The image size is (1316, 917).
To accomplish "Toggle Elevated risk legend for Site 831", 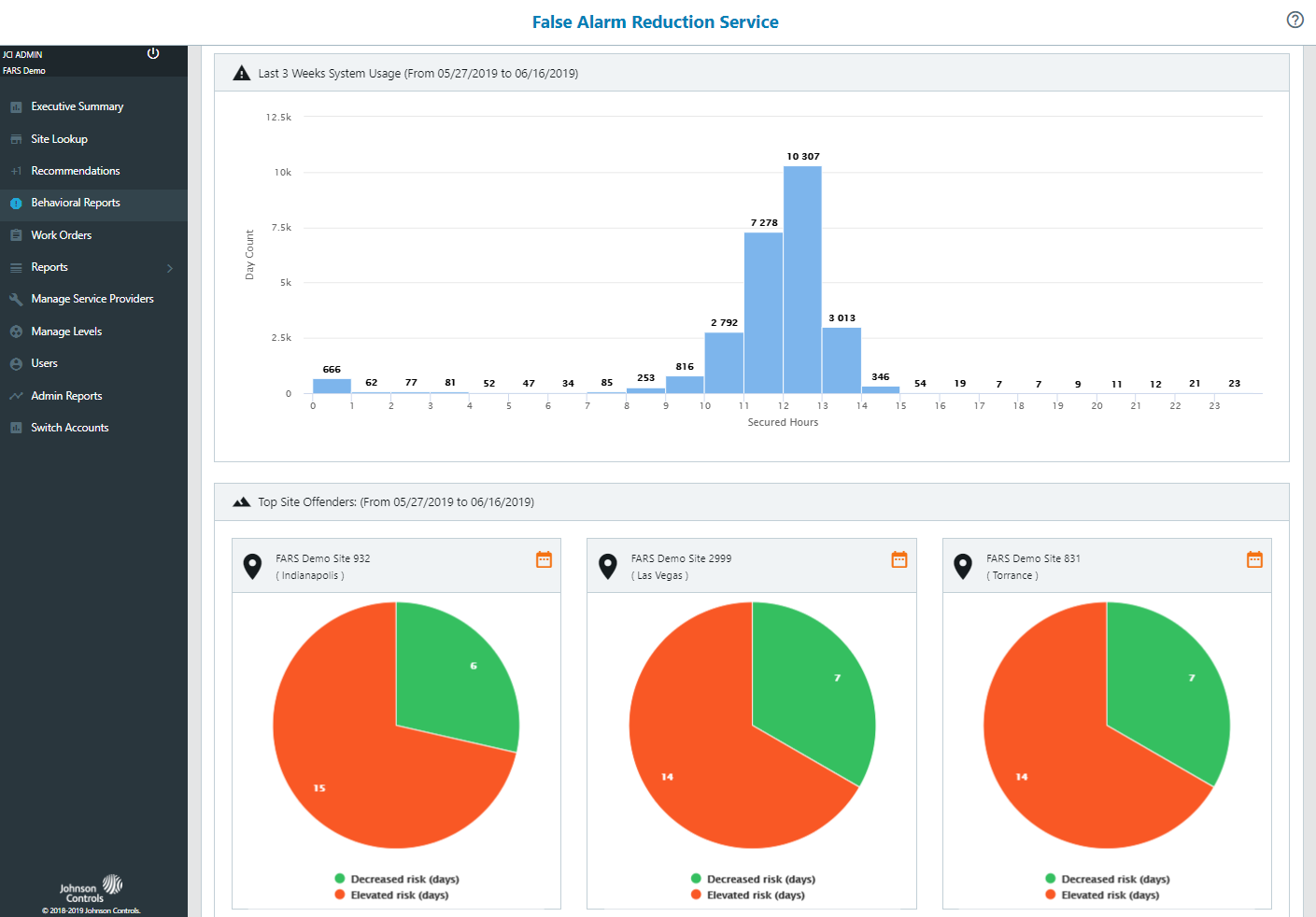I will point(1110,895).
